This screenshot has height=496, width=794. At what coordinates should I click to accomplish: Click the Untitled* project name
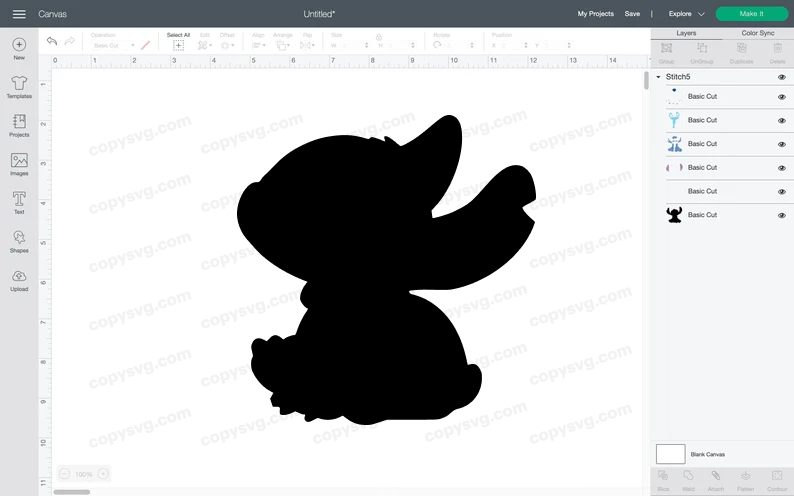pyautogui.click(x=319, y=14)
